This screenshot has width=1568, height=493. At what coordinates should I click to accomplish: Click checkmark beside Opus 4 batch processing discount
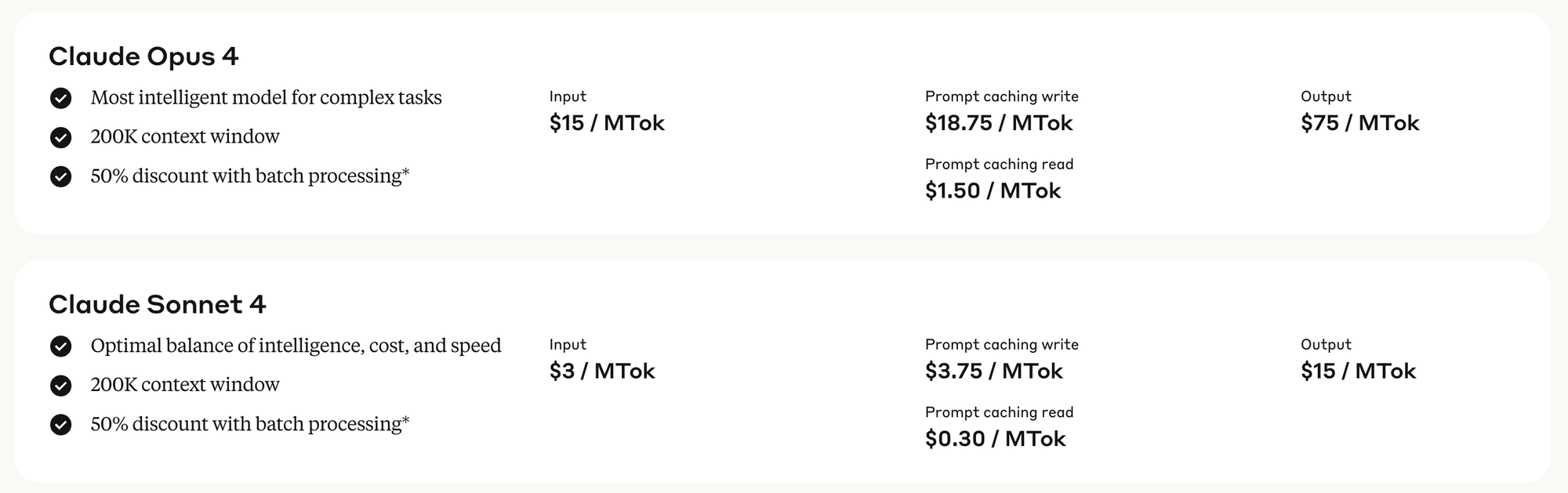[60, 176]
